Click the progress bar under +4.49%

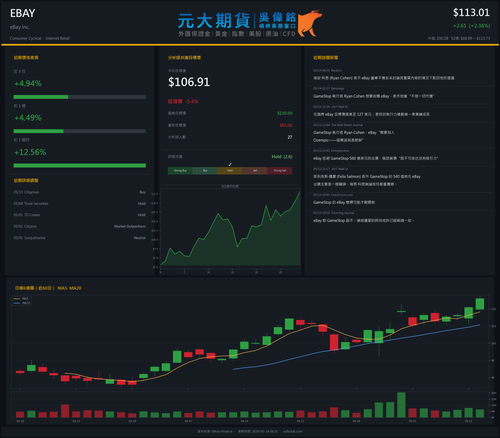coord(79,131)
